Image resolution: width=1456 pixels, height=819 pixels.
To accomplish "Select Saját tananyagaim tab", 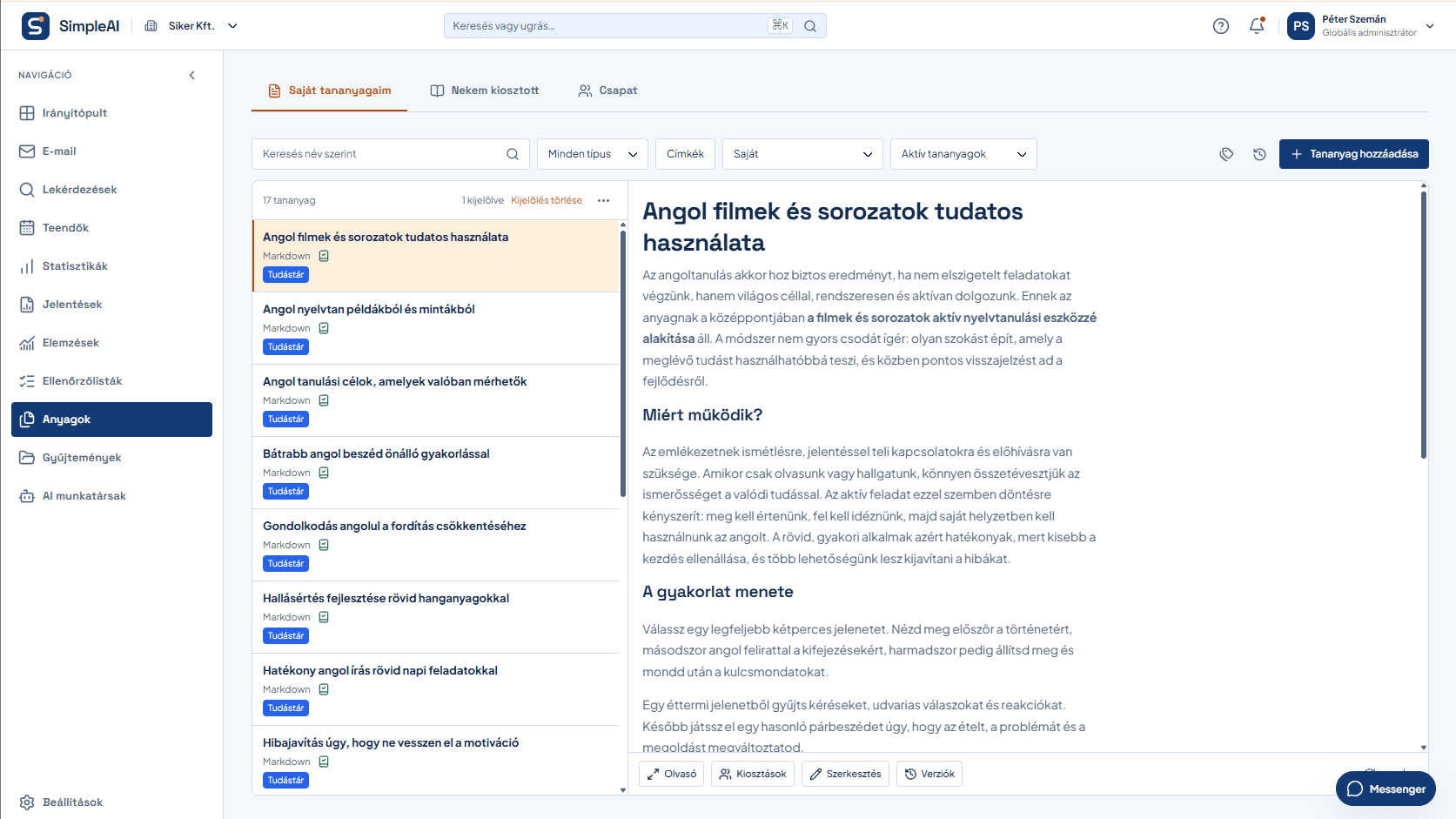I will [x=329, y=91].
